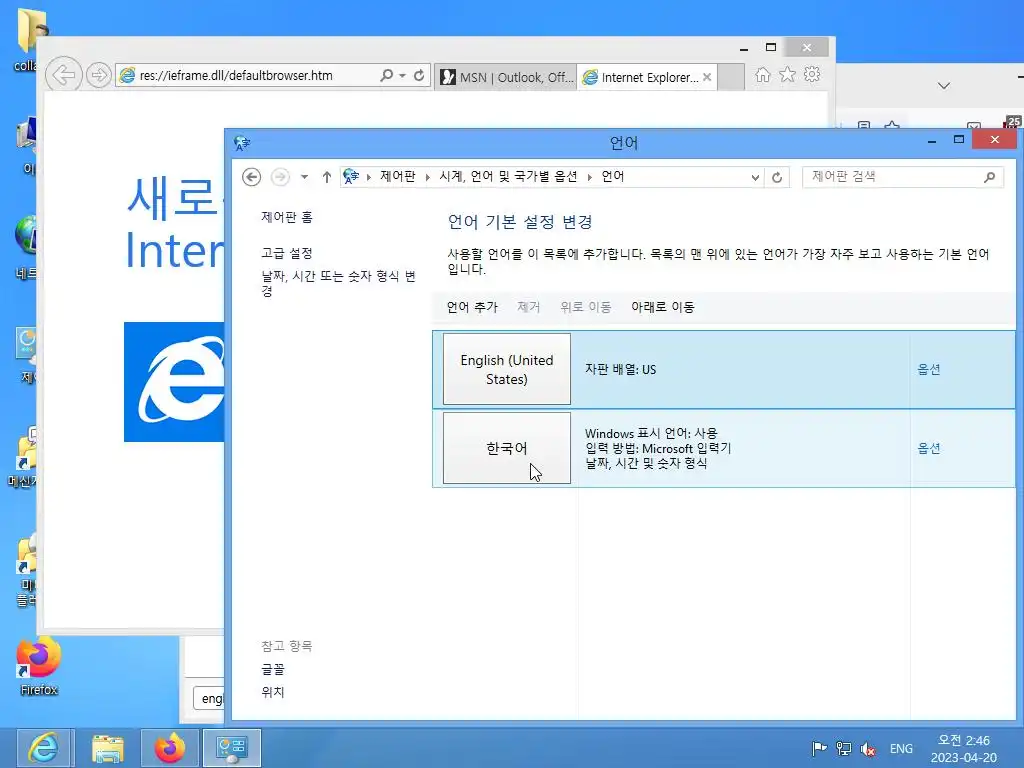This screenshot has height=768, width=1024.
Task: Switch to the MSN | Outlook tab
Action: tap(505, 77)
